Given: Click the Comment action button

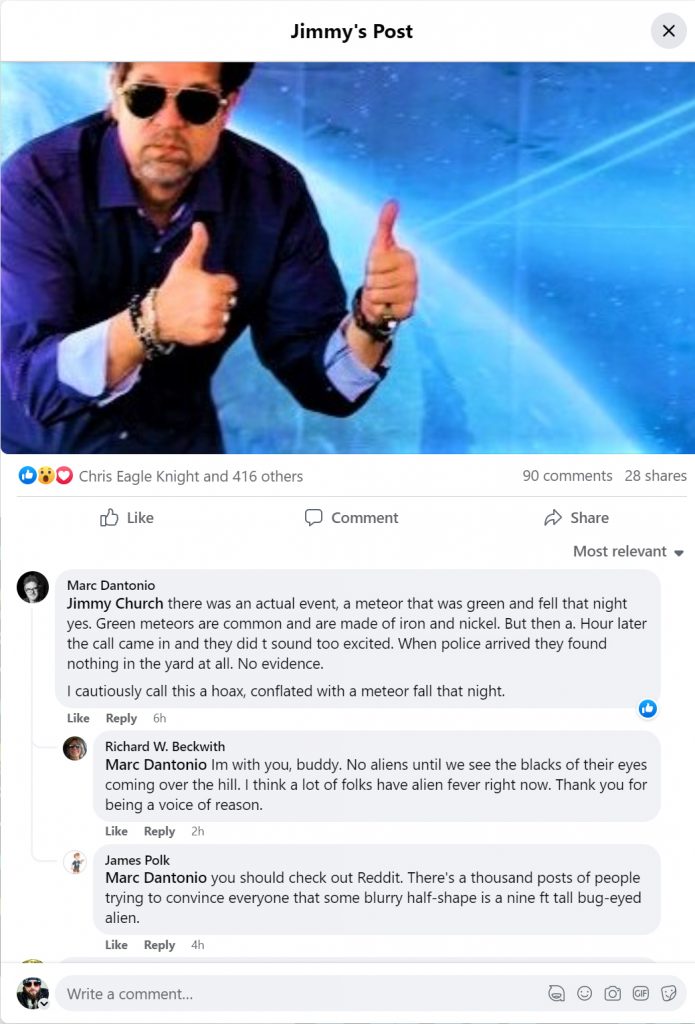Looking at the screenshot, I should click(x=351, y=517).
